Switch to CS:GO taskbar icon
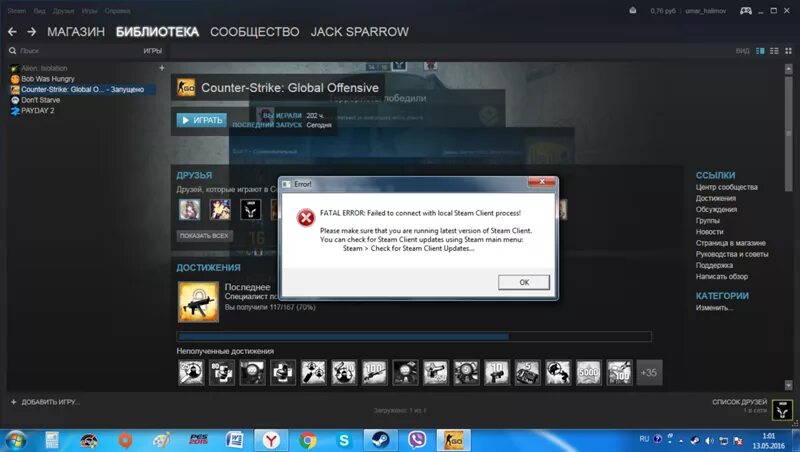 tap(454, 440)
